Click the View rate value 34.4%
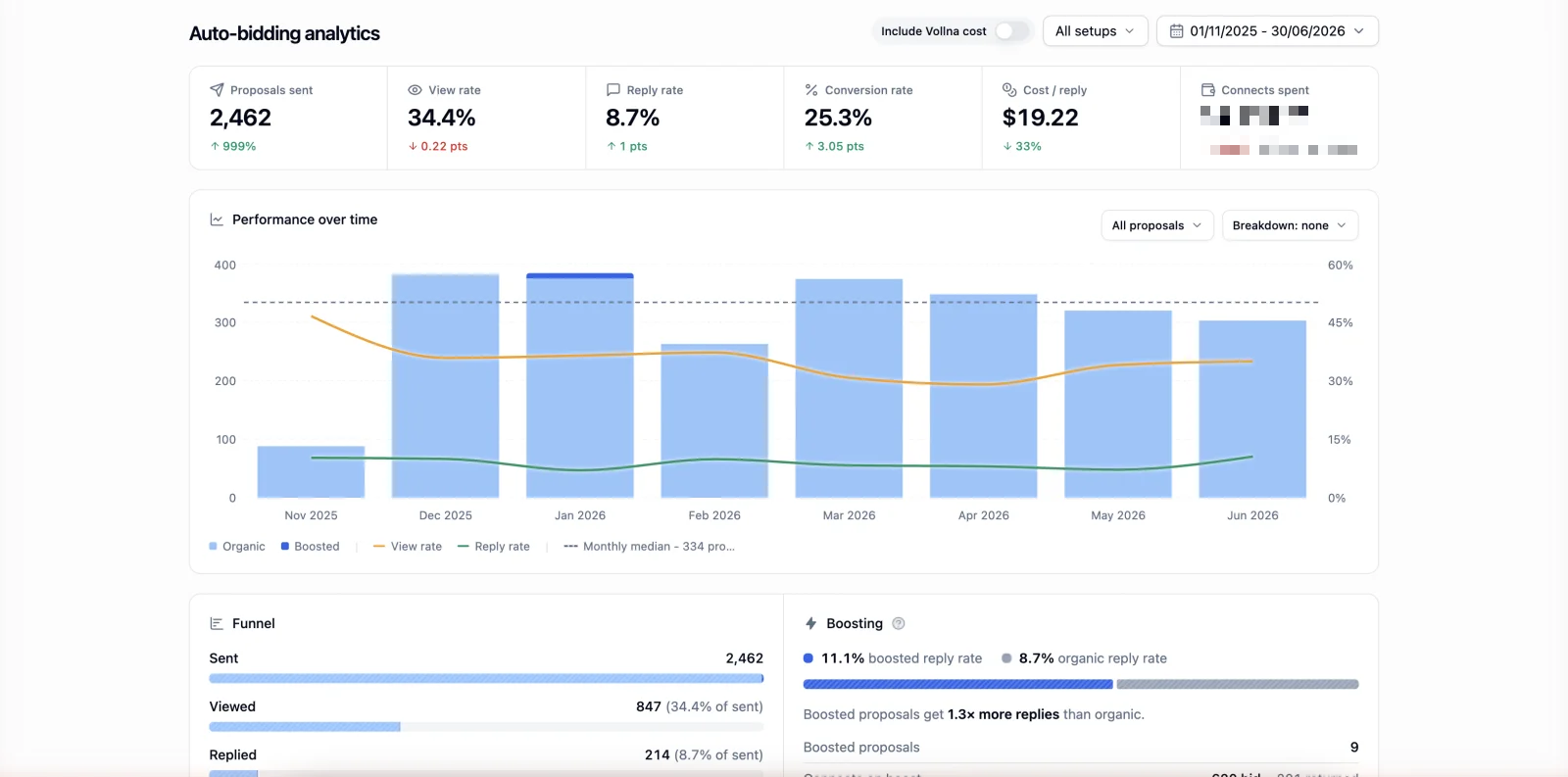The image size is (1568, 777). (x=442, y=118)
